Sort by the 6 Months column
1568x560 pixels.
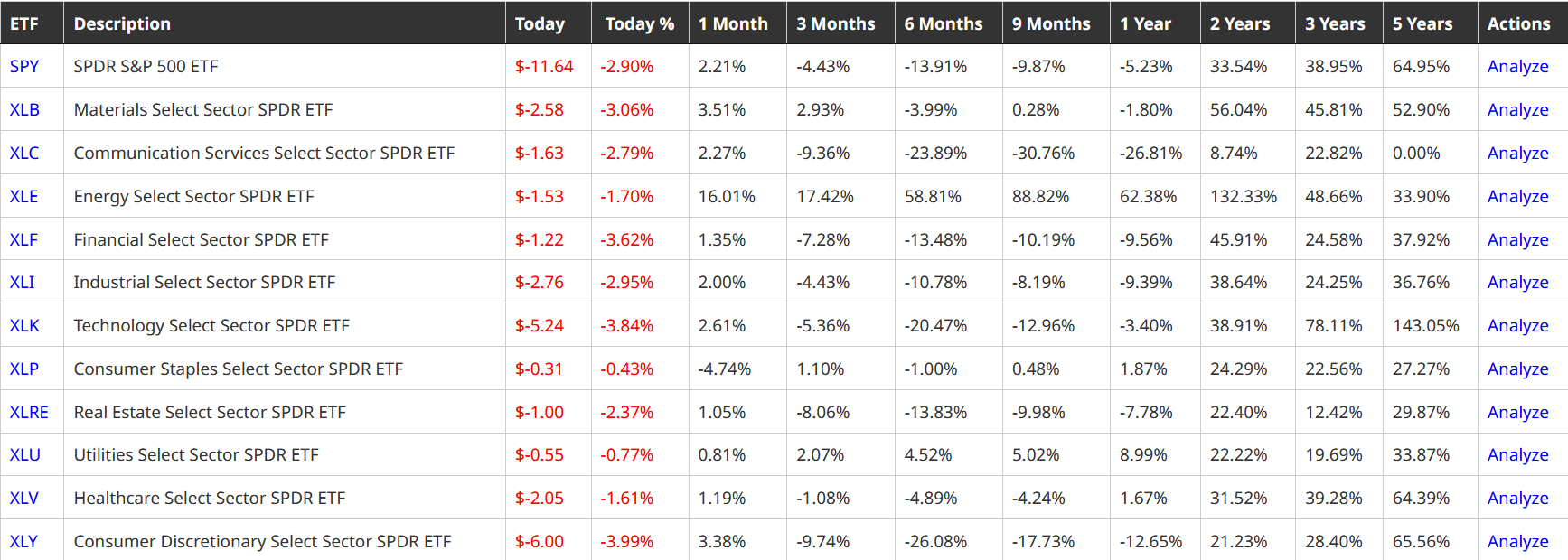point(944,24)
